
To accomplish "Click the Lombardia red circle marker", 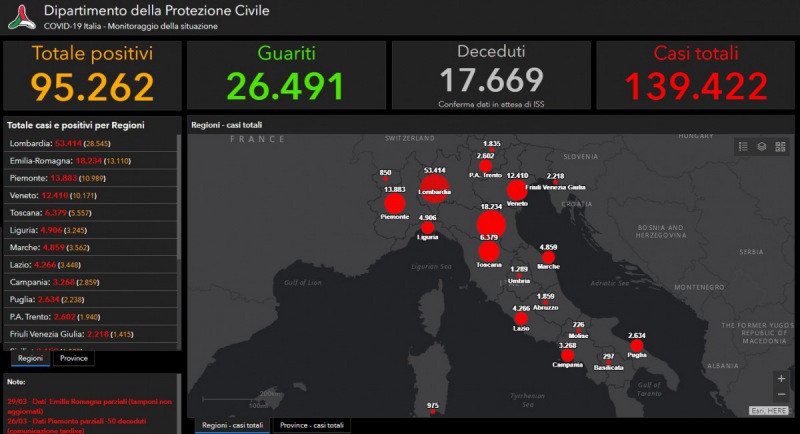I will click(433, 188).
